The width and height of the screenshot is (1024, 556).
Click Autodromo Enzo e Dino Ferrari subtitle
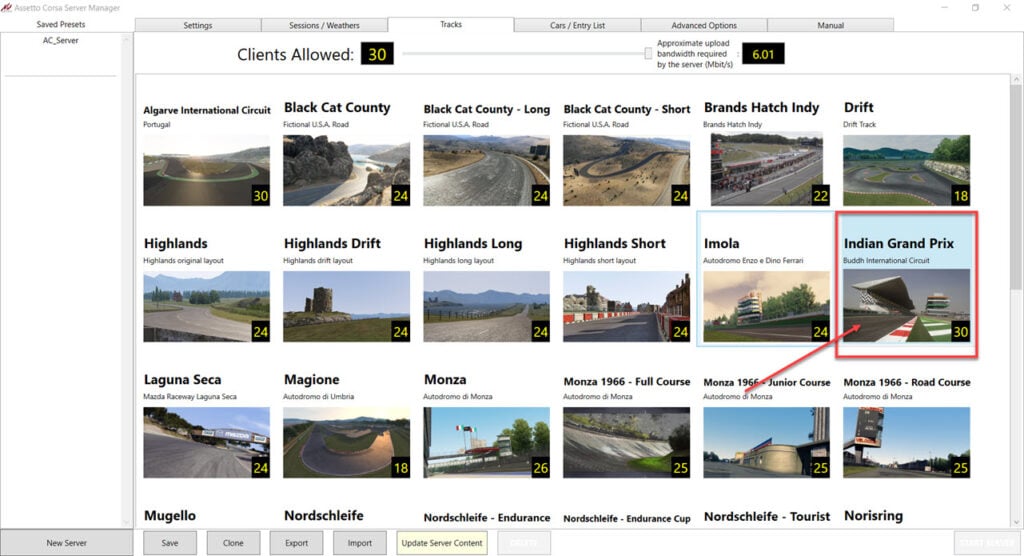(x=753, y=261)
